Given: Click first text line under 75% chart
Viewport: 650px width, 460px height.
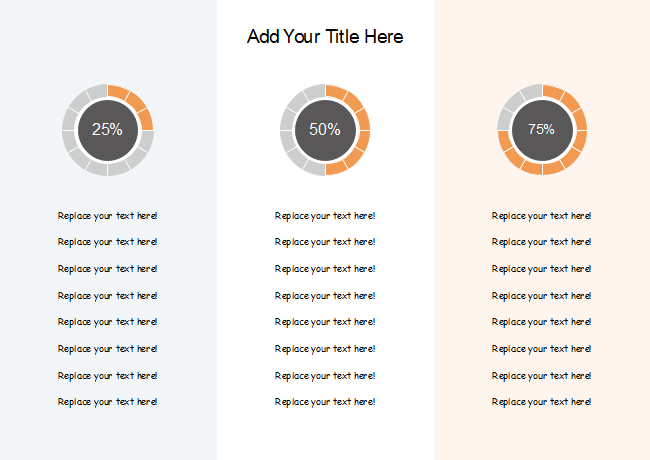Looking at the screenshot, I should coord(542,215).
